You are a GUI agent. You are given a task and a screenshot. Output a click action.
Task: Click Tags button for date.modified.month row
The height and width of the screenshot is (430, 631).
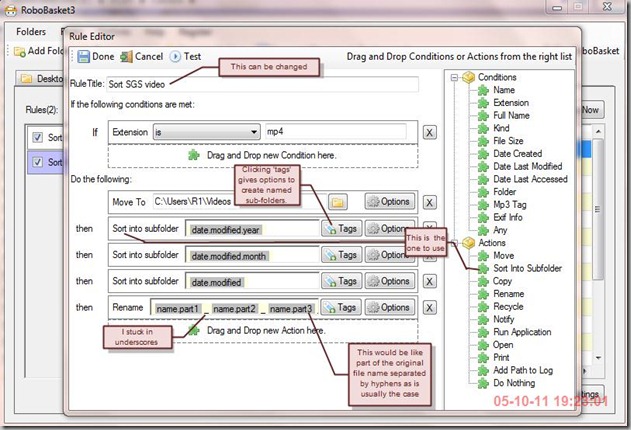[x=342, y=255]
